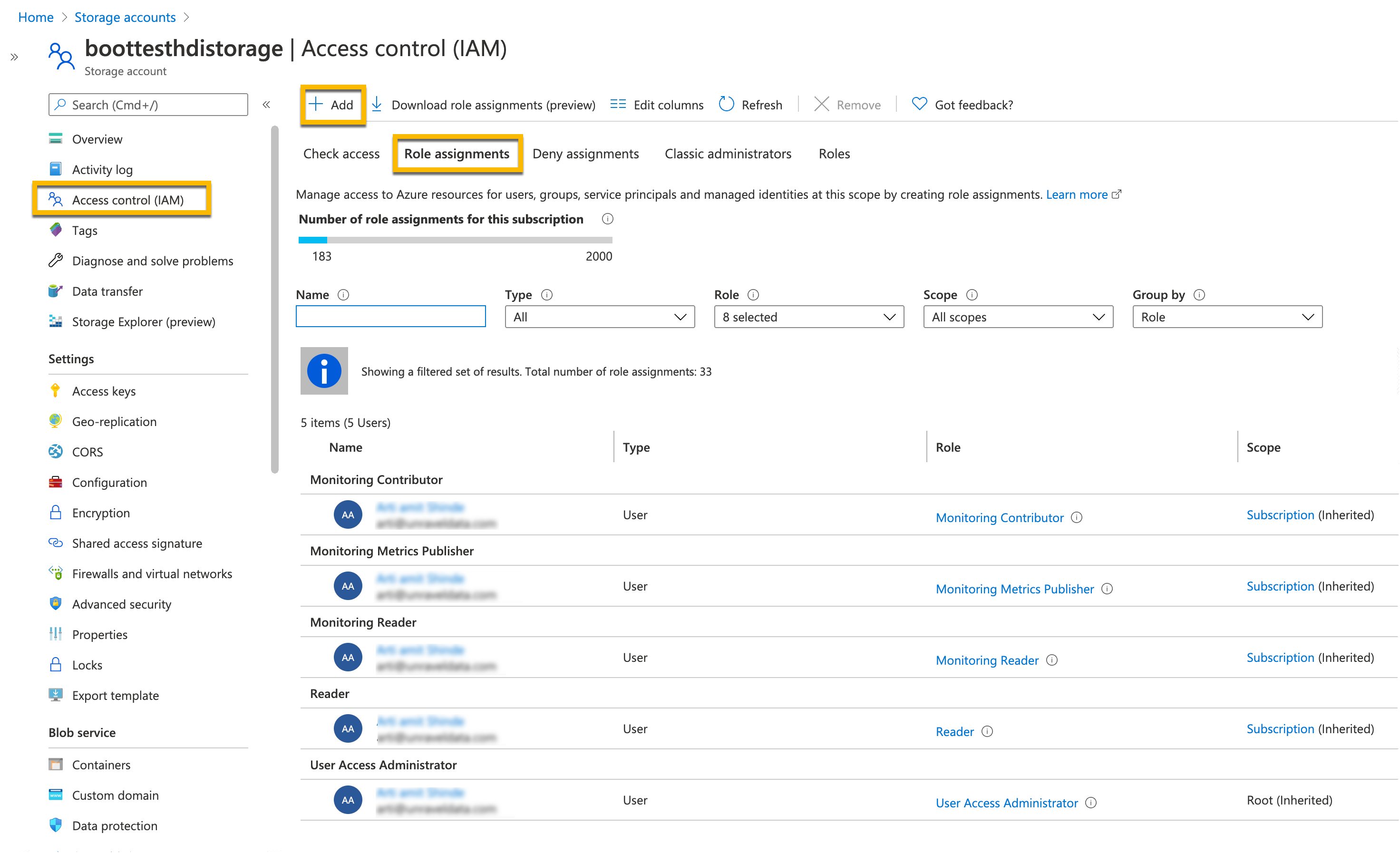This screenshot has height=853, width=1400.
Task: Click the info icon next to role assignments count
Action: pyautogui.click(x=607, y=219)
